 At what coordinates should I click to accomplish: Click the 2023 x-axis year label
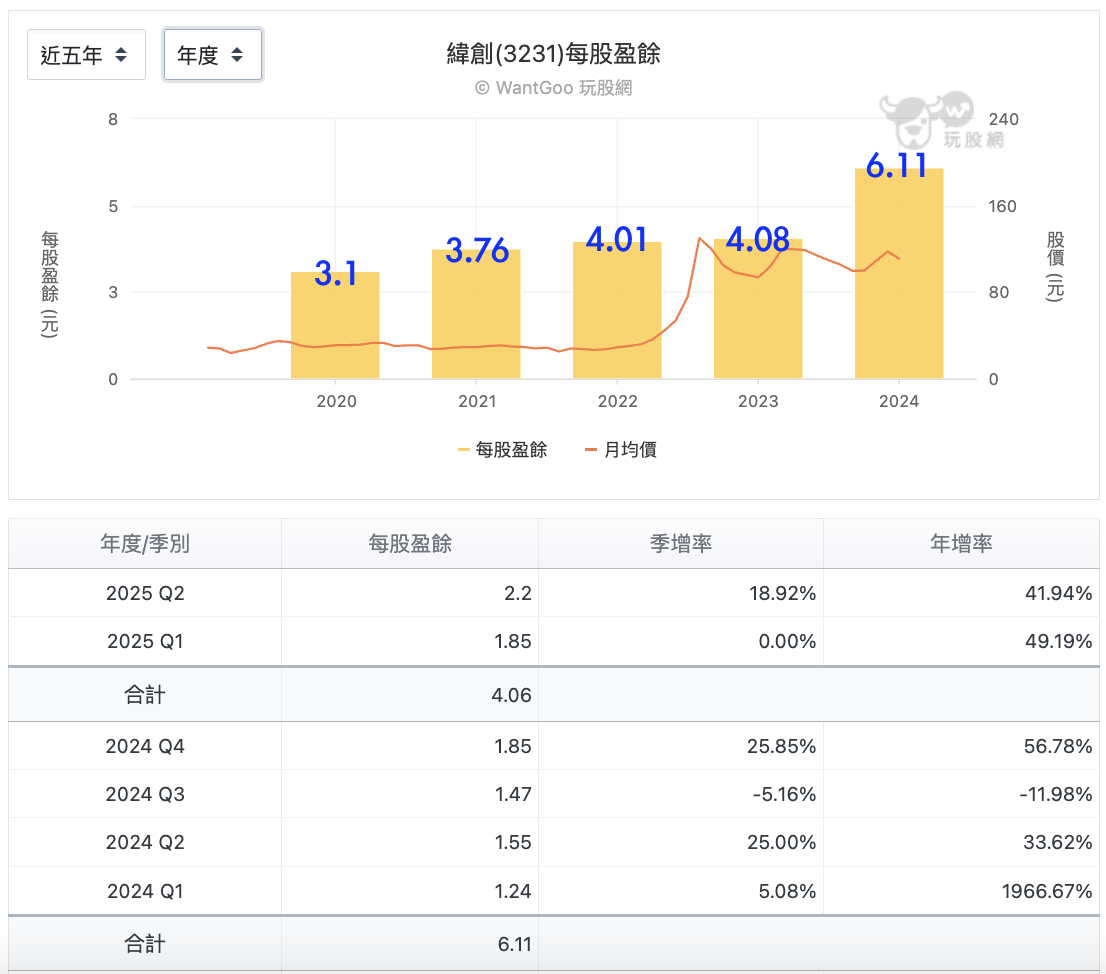[758, 401]
